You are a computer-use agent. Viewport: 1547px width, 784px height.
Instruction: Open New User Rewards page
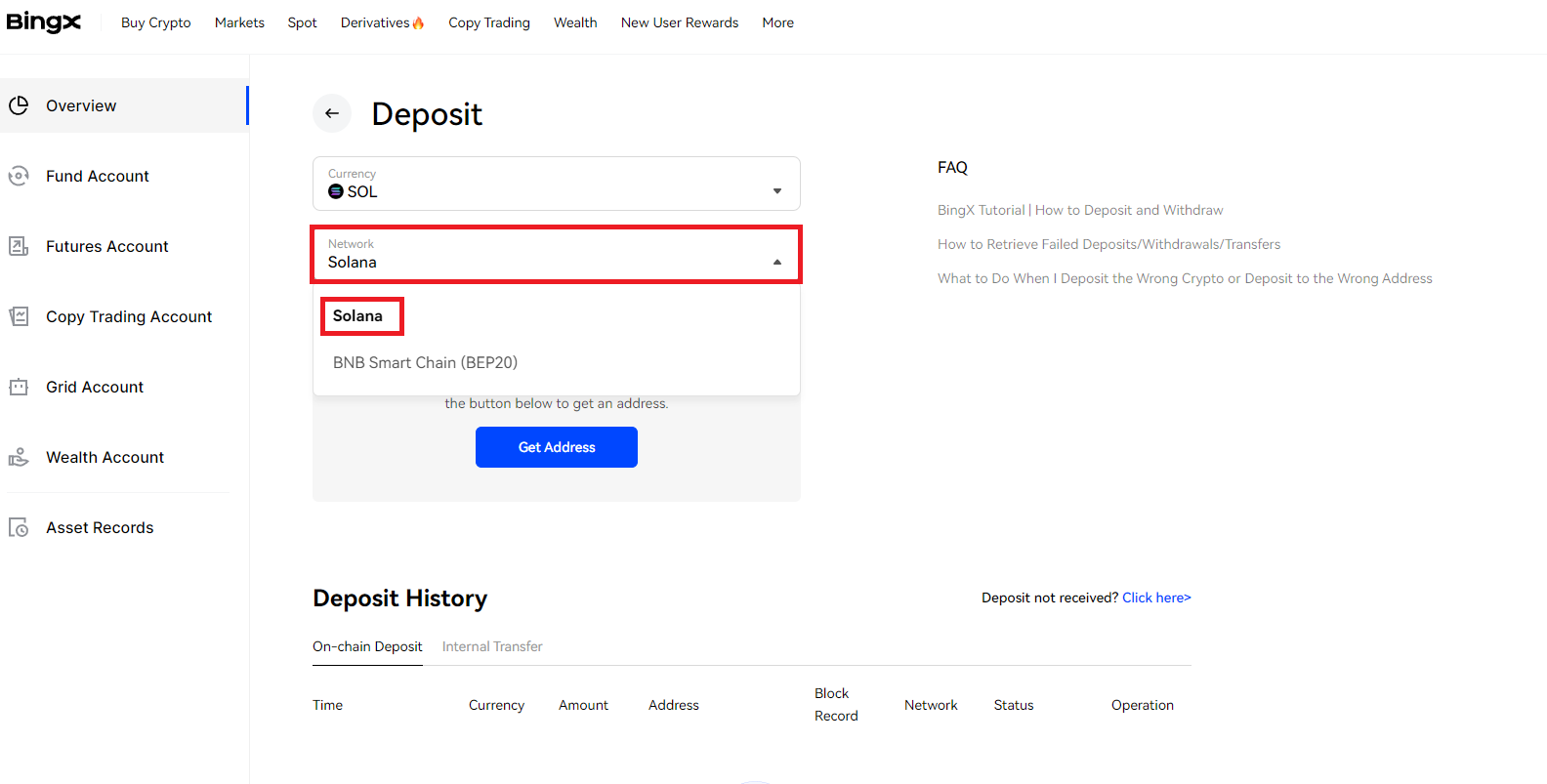coord(680,22)
